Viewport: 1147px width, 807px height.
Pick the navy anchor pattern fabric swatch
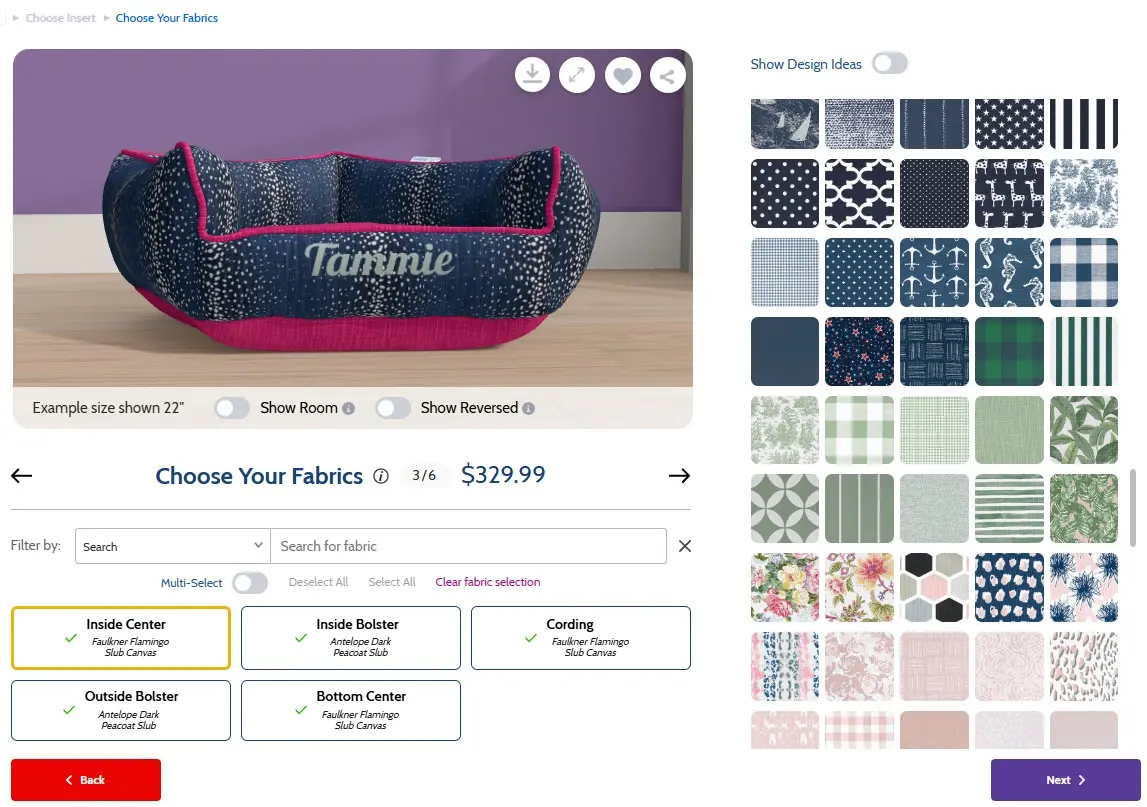point(934,272)
